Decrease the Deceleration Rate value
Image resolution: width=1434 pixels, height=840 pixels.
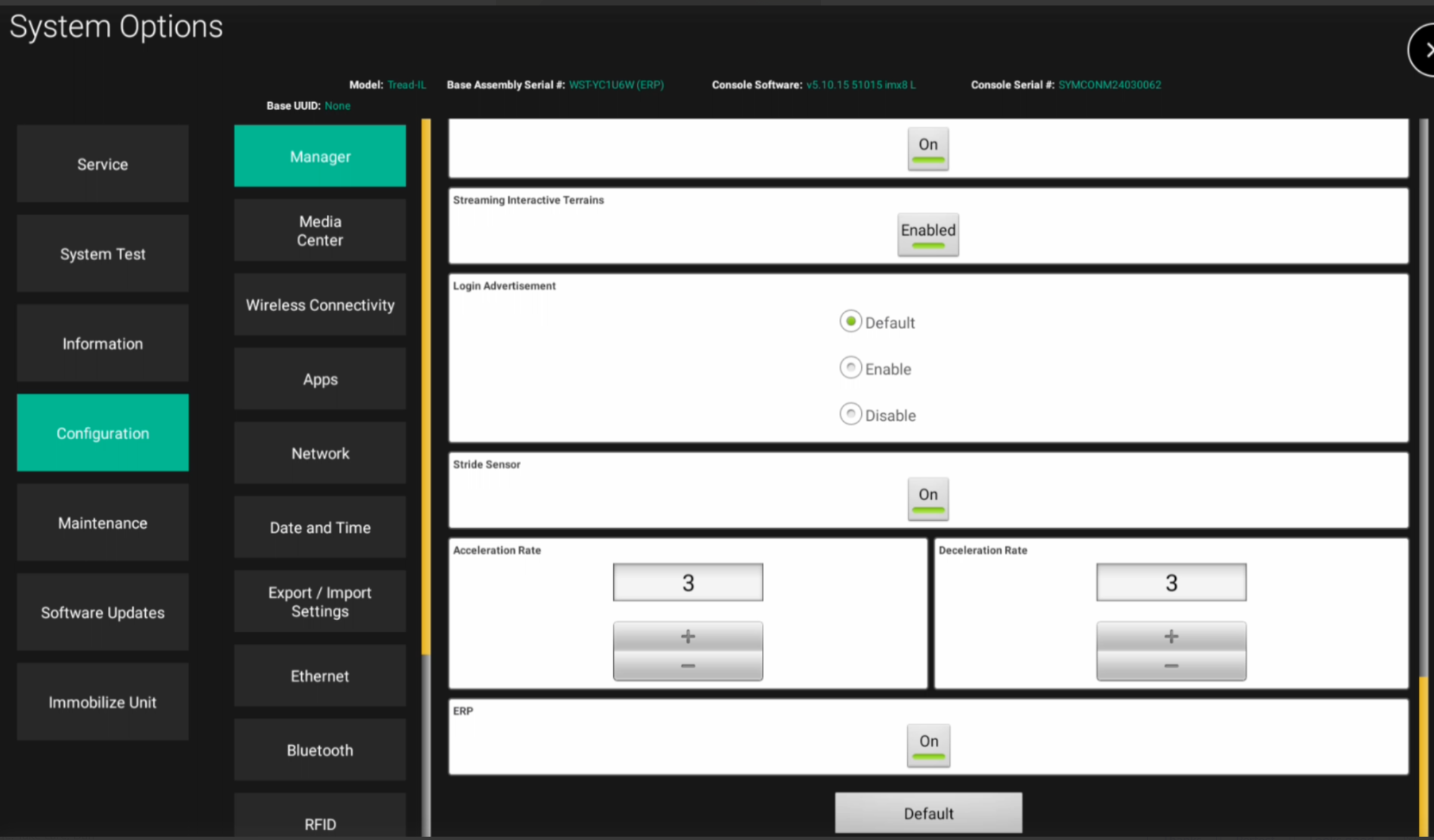1170,665
